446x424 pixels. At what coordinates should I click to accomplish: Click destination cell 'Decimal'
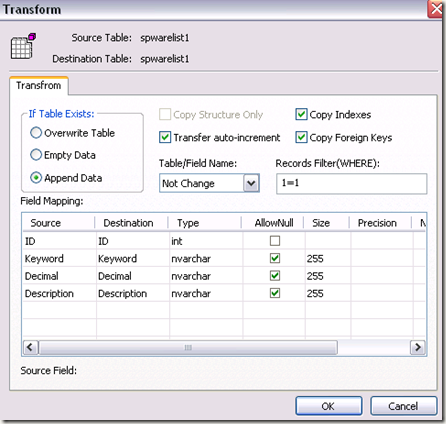coord(133,276)
